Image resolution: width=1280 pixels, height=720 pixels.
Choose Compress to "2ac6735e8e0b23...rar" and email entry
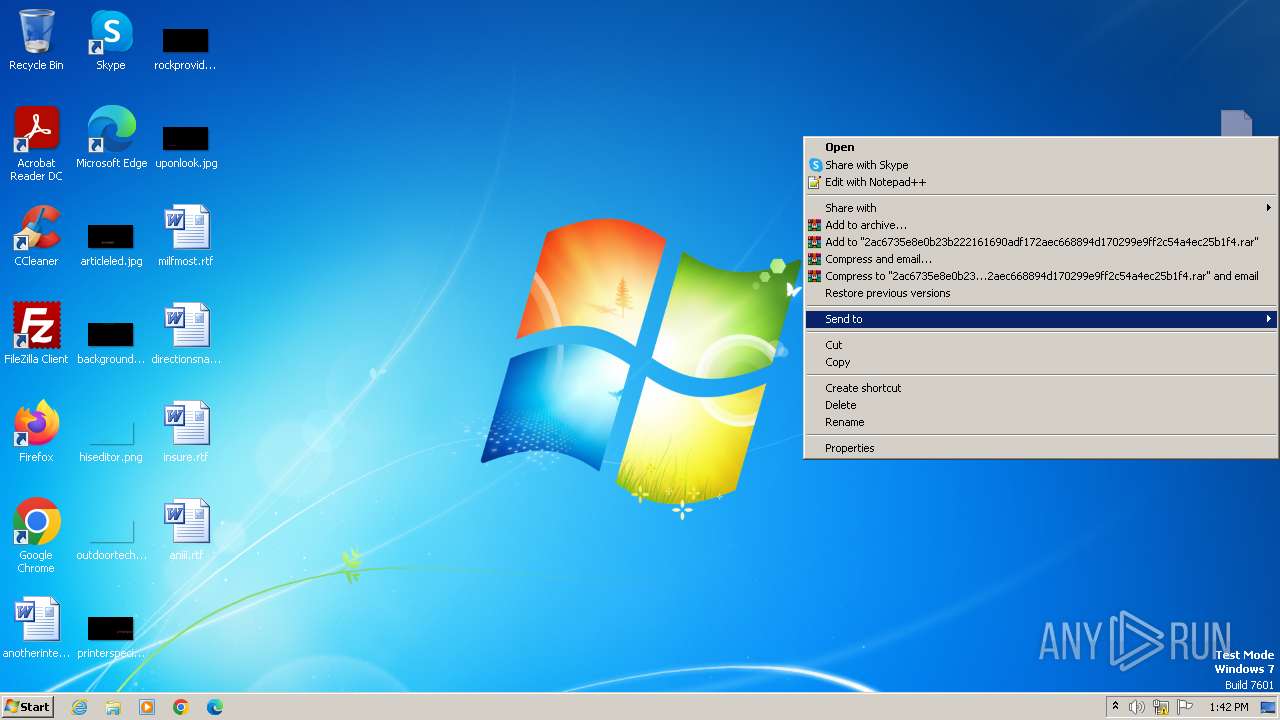pyautogui.click(x=1041, y=276)
